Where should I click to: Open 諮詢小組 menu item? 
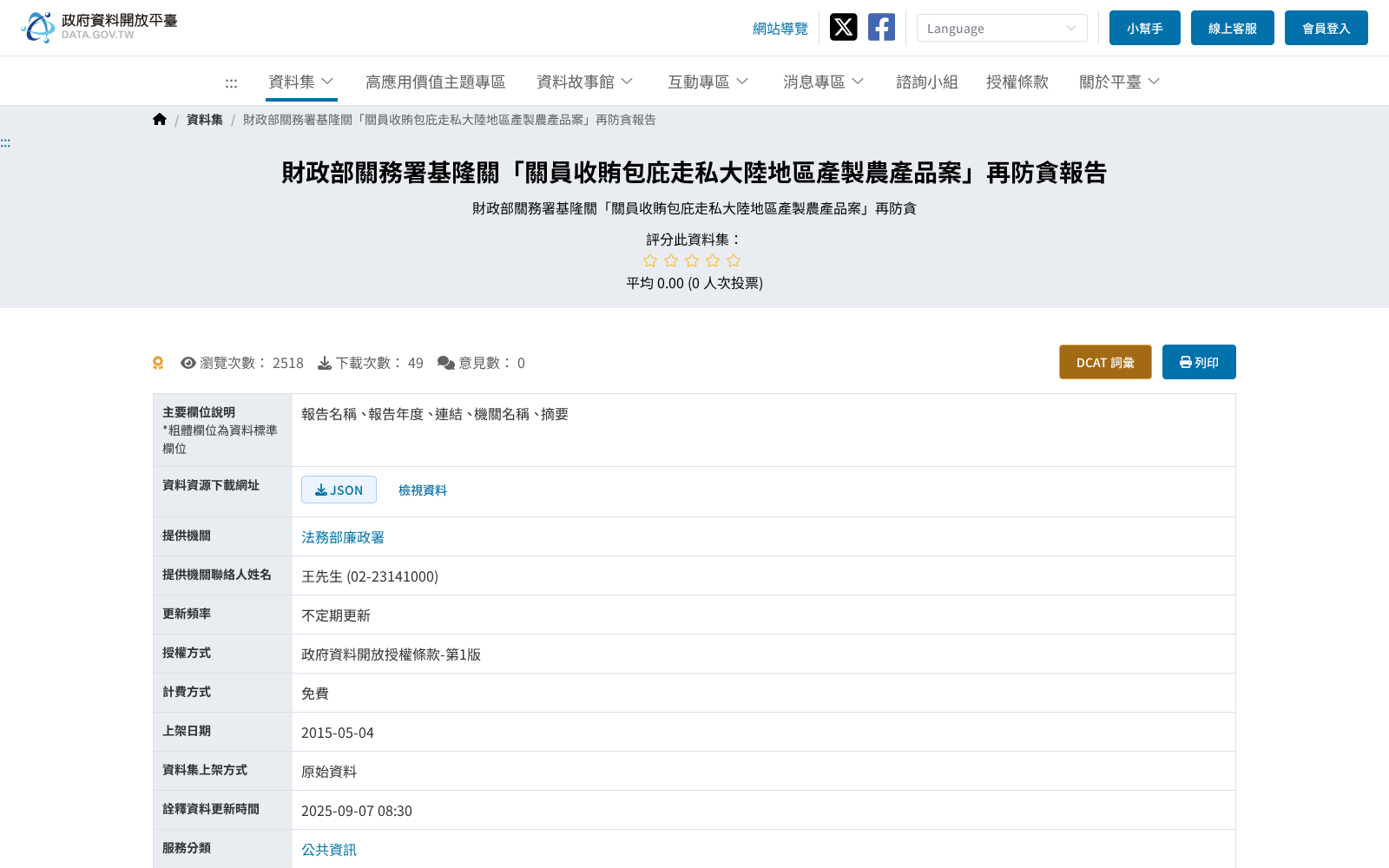coord(927,82)
